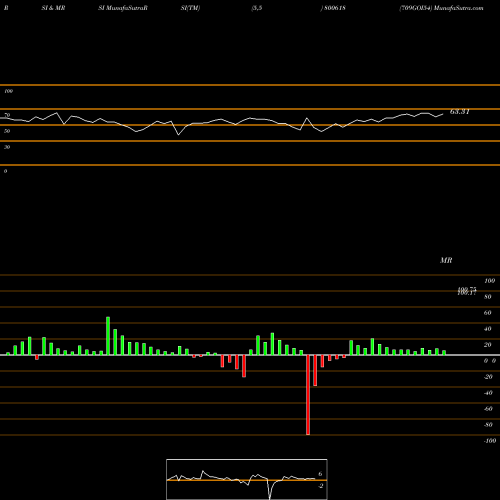Click the RSI axis label 30
The height and width of the screenshot is (500, 500).
(x=7, y=147)
